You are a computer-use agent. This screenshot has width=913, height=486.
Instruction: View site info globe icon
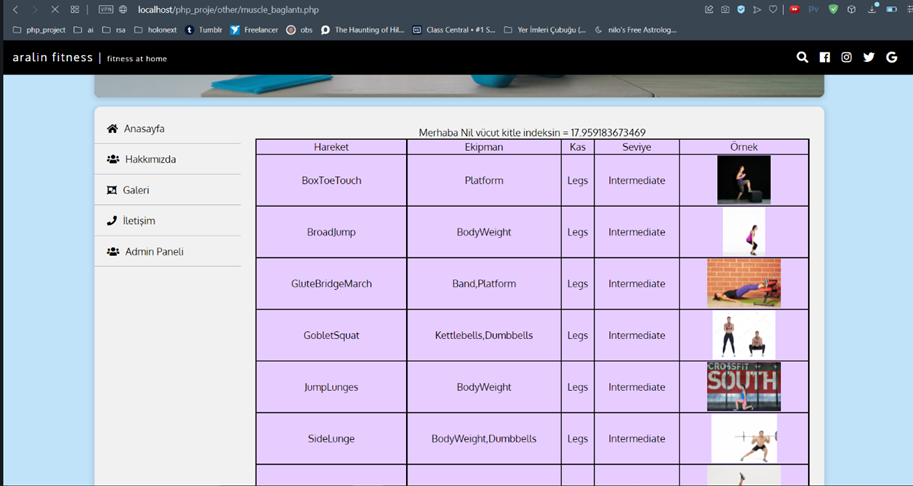click(123, 9)
